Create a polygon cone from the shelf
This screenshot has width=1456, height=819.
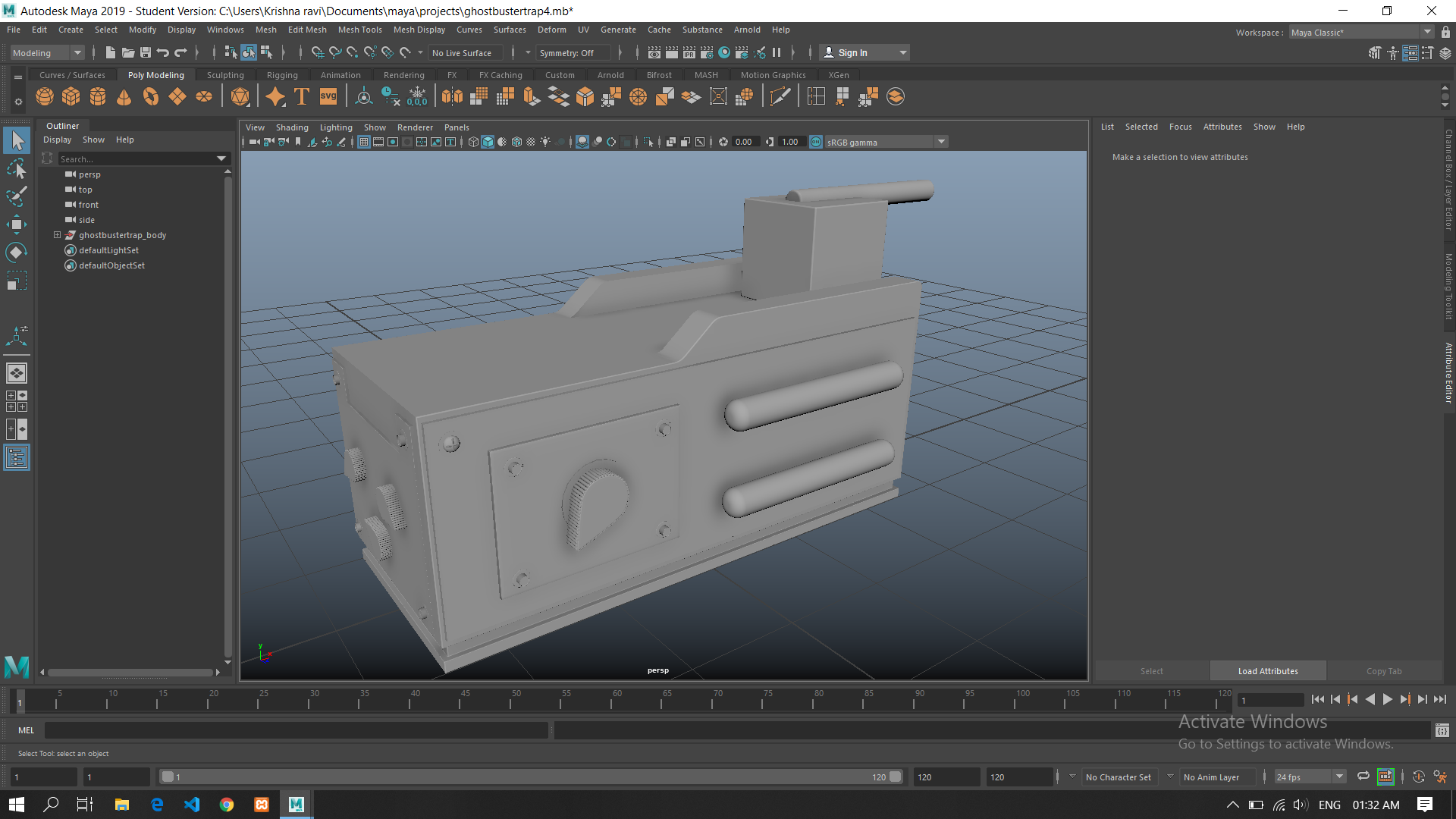click(124, 97)
